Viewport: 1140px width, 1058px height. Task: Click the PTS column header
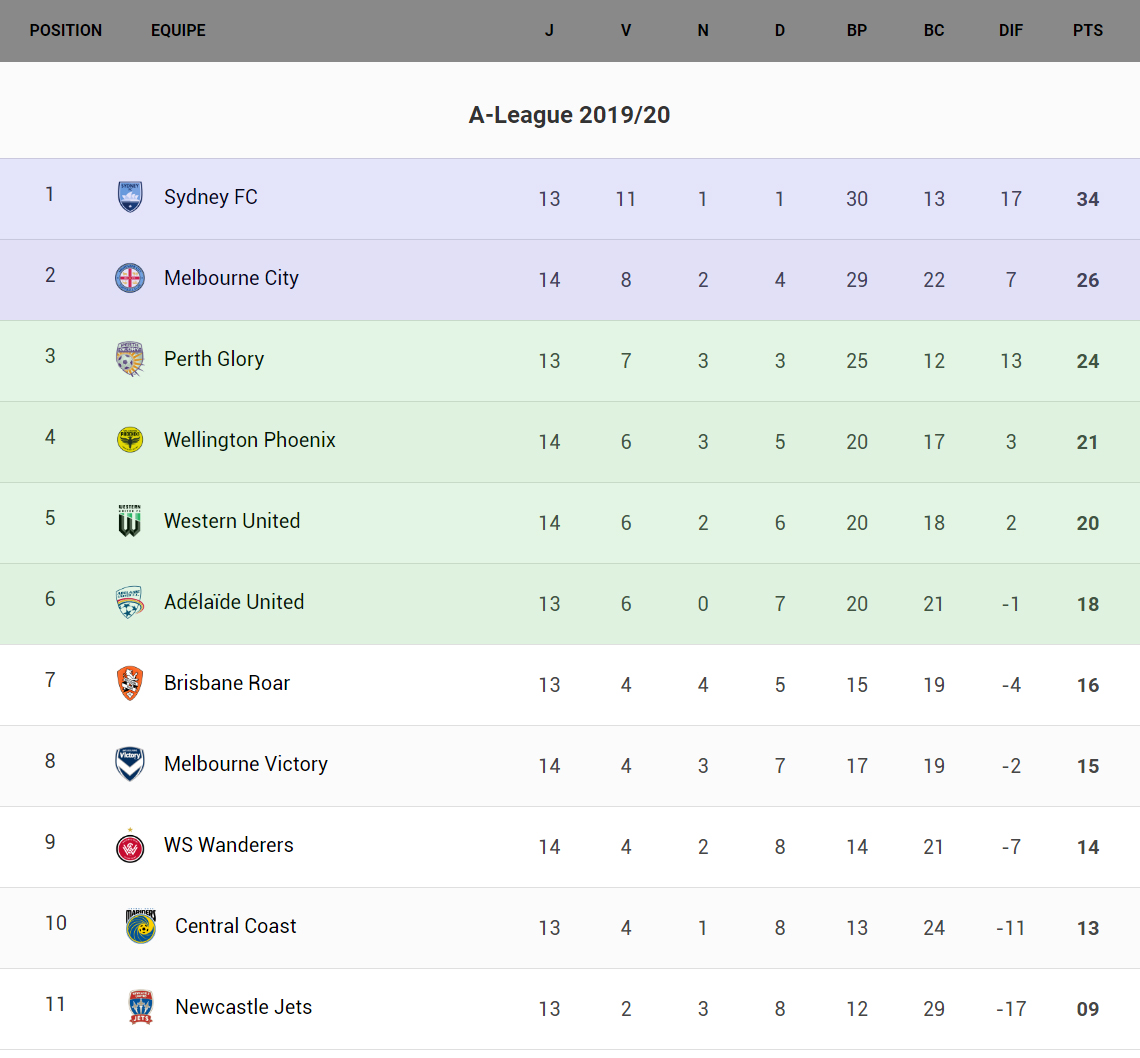point(1088,30)
